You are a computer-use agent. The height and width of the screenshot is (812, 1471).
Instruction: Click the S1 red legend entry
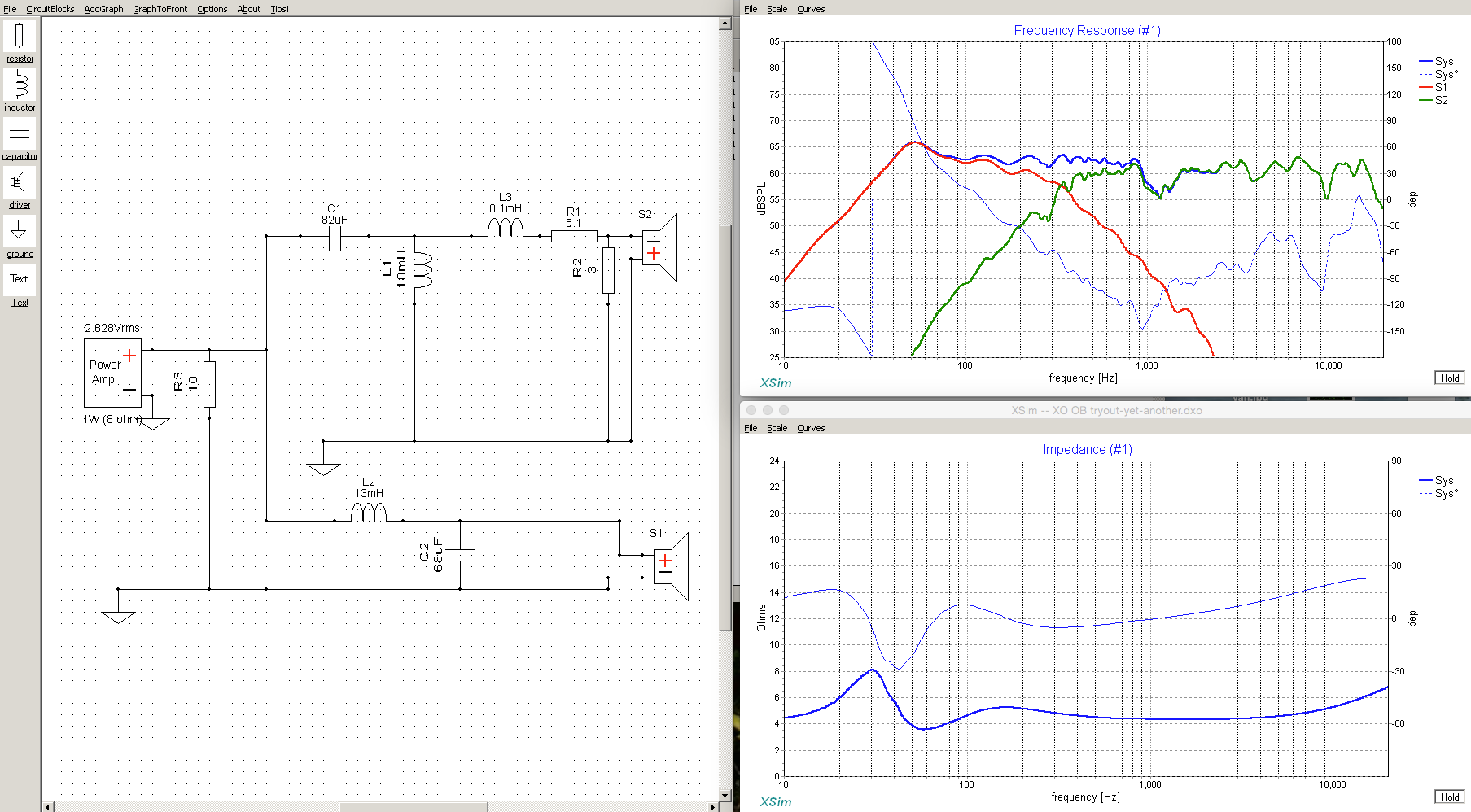point(1434,87)
